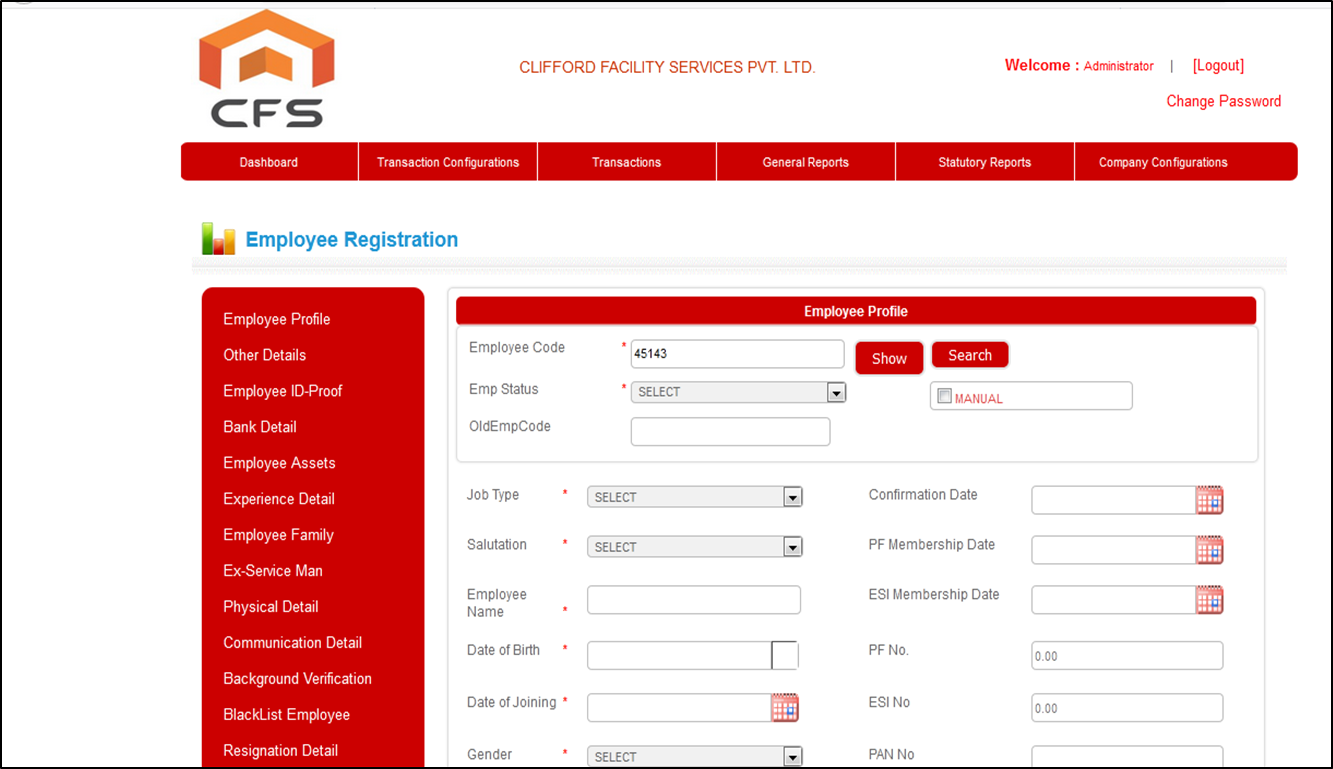Screen dimensions: 1333x769
Task: Expand the Job Type dropdown
Action: pos(694,497)
